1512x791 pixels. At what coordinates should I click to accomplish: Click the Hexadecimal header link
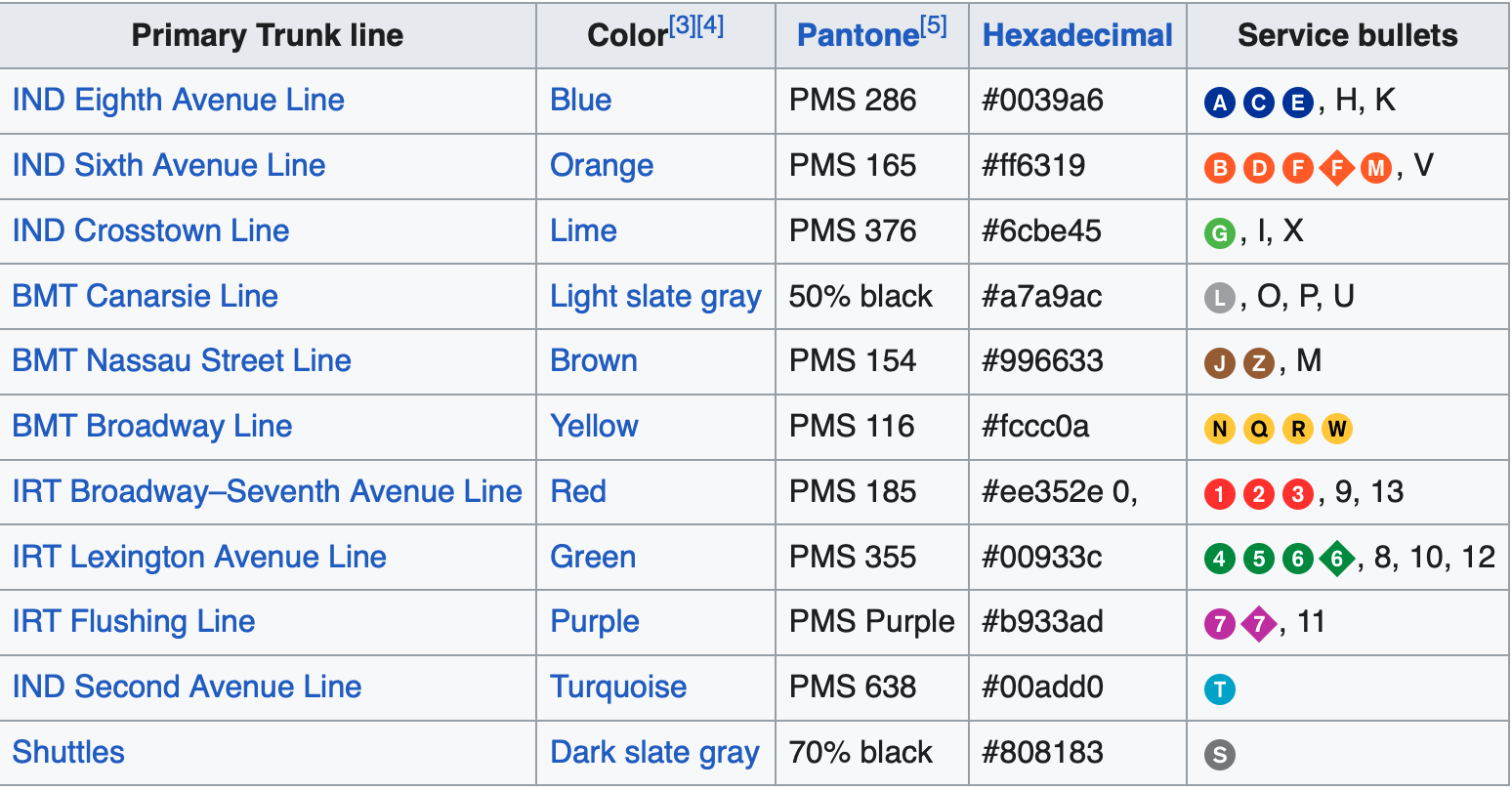(1077, 35)
